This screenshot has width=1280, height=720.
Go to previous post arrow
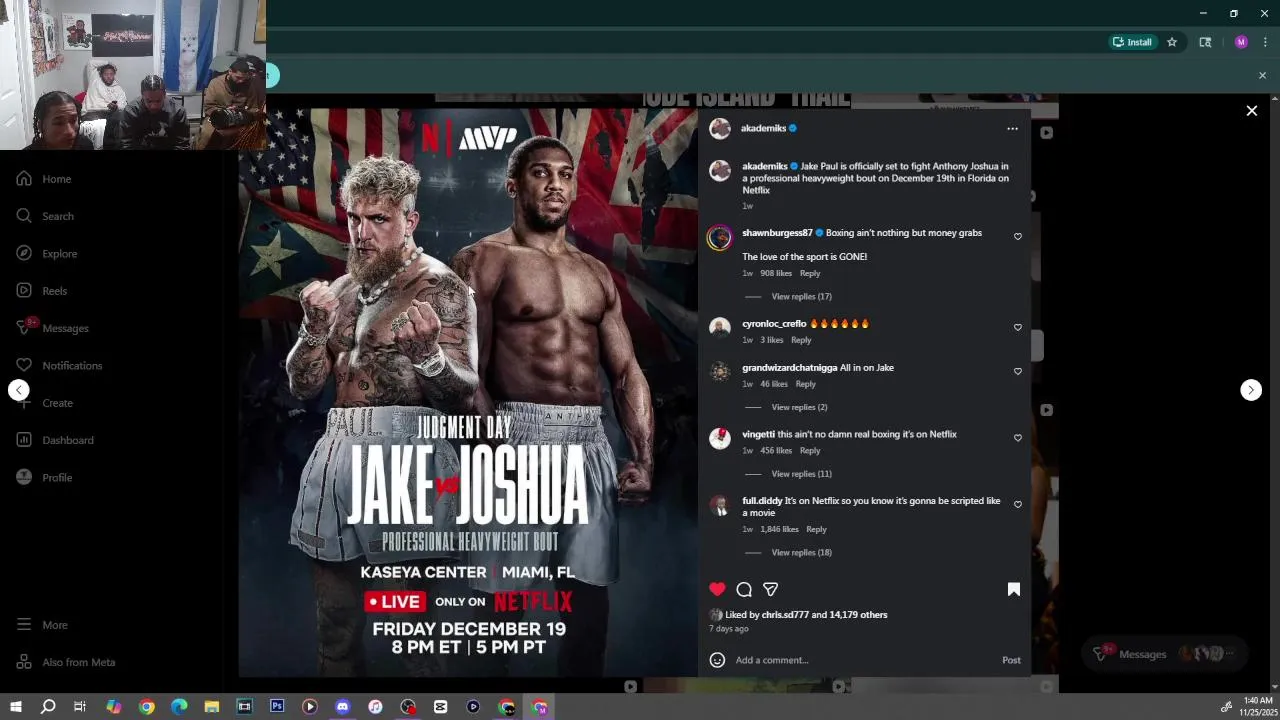(19, 390)
